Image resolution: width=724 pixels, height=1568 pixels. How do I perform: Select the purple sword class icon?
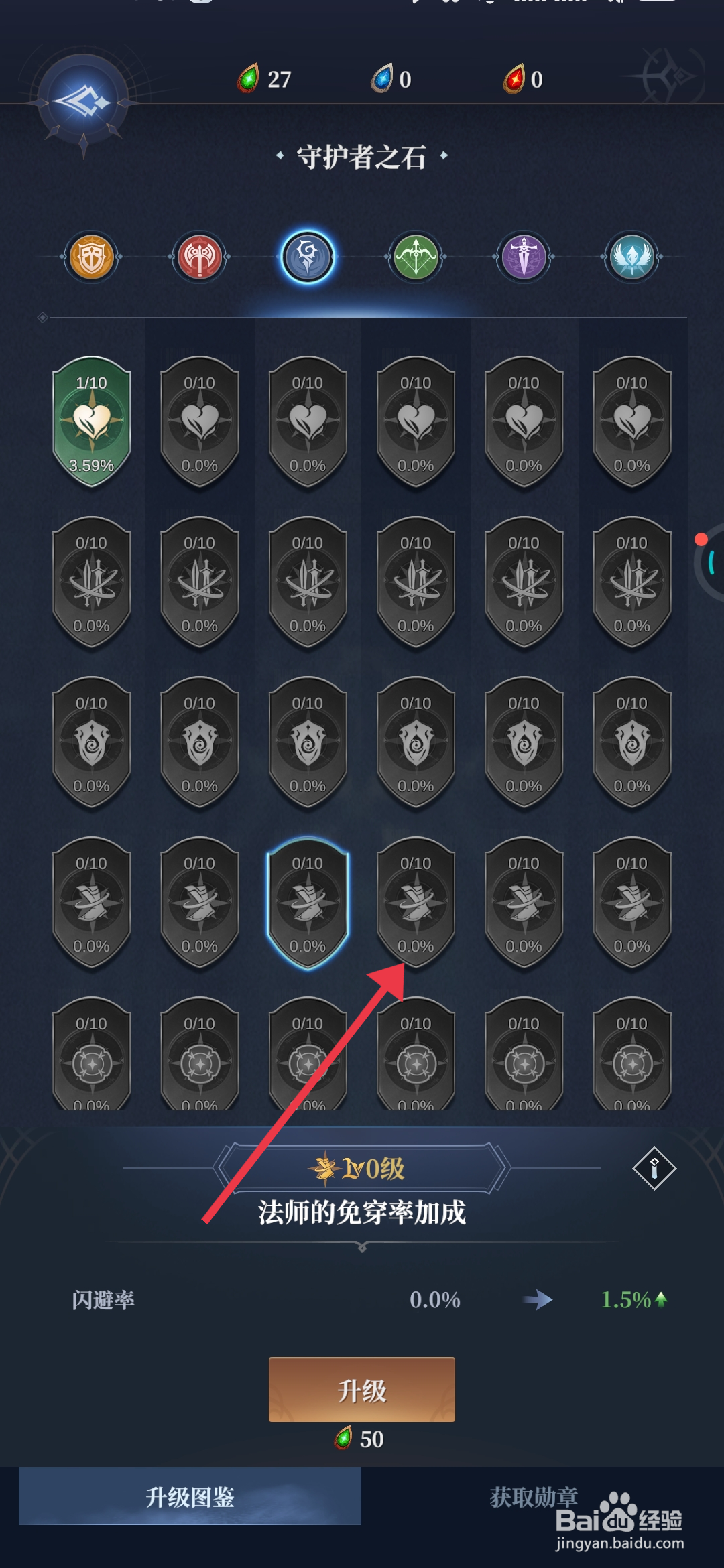(x=524, y=257)
